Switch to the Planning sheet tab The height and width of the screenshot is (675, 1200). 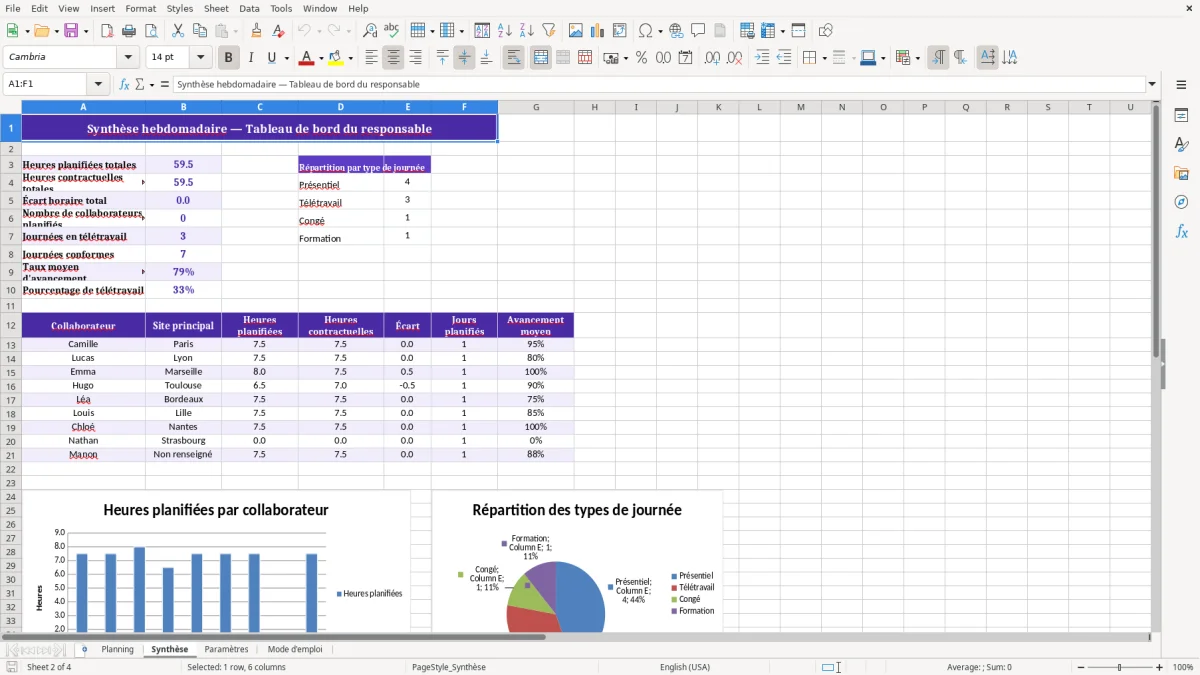pos(117,649)
